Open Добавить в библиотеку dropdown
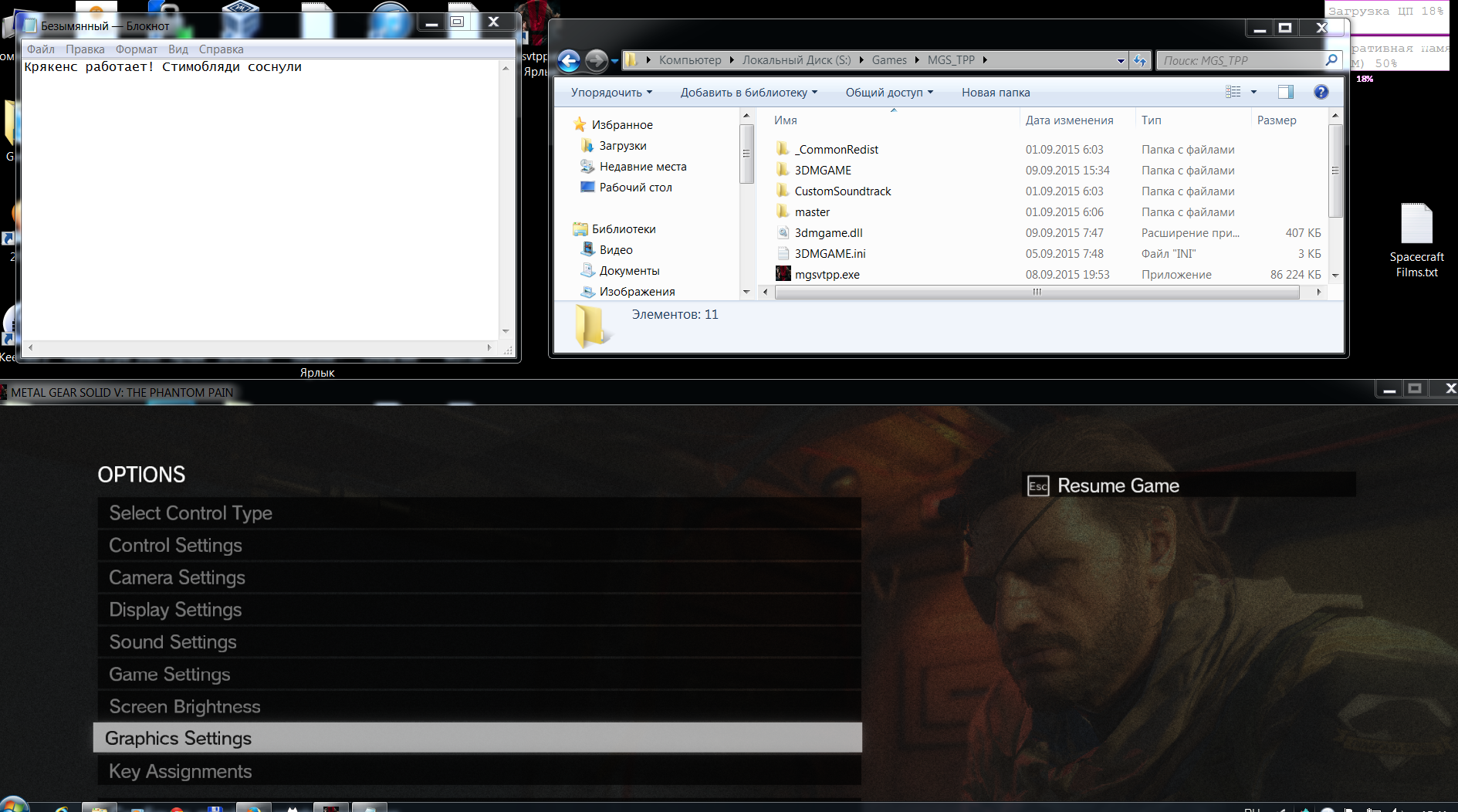This screenshot has width=1458, height=812. point(749,92)
